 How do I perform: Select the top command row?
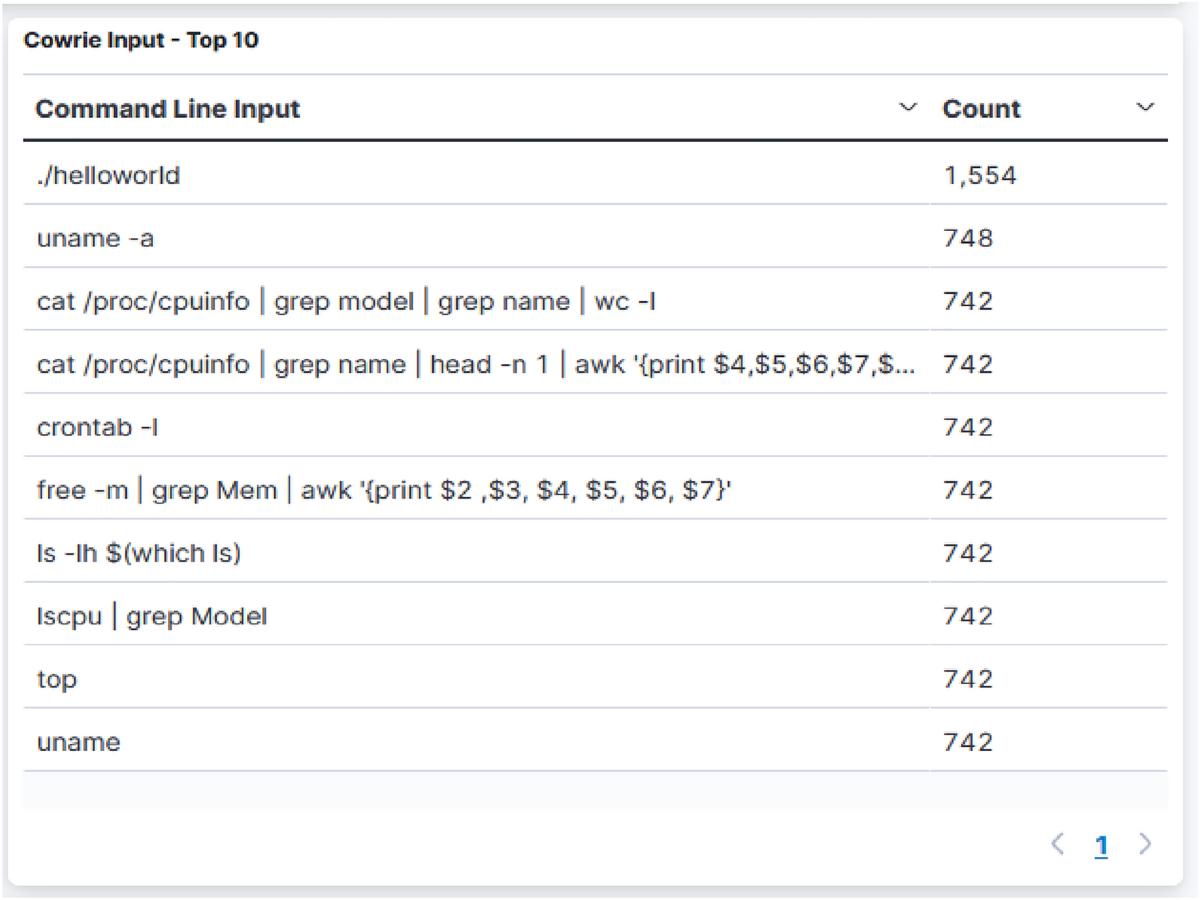click(x=57, y=679)
